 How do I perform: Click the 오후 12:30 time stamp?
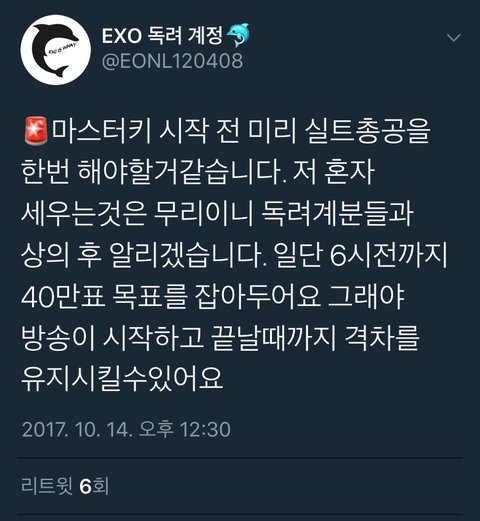click(x=184, y=429)
